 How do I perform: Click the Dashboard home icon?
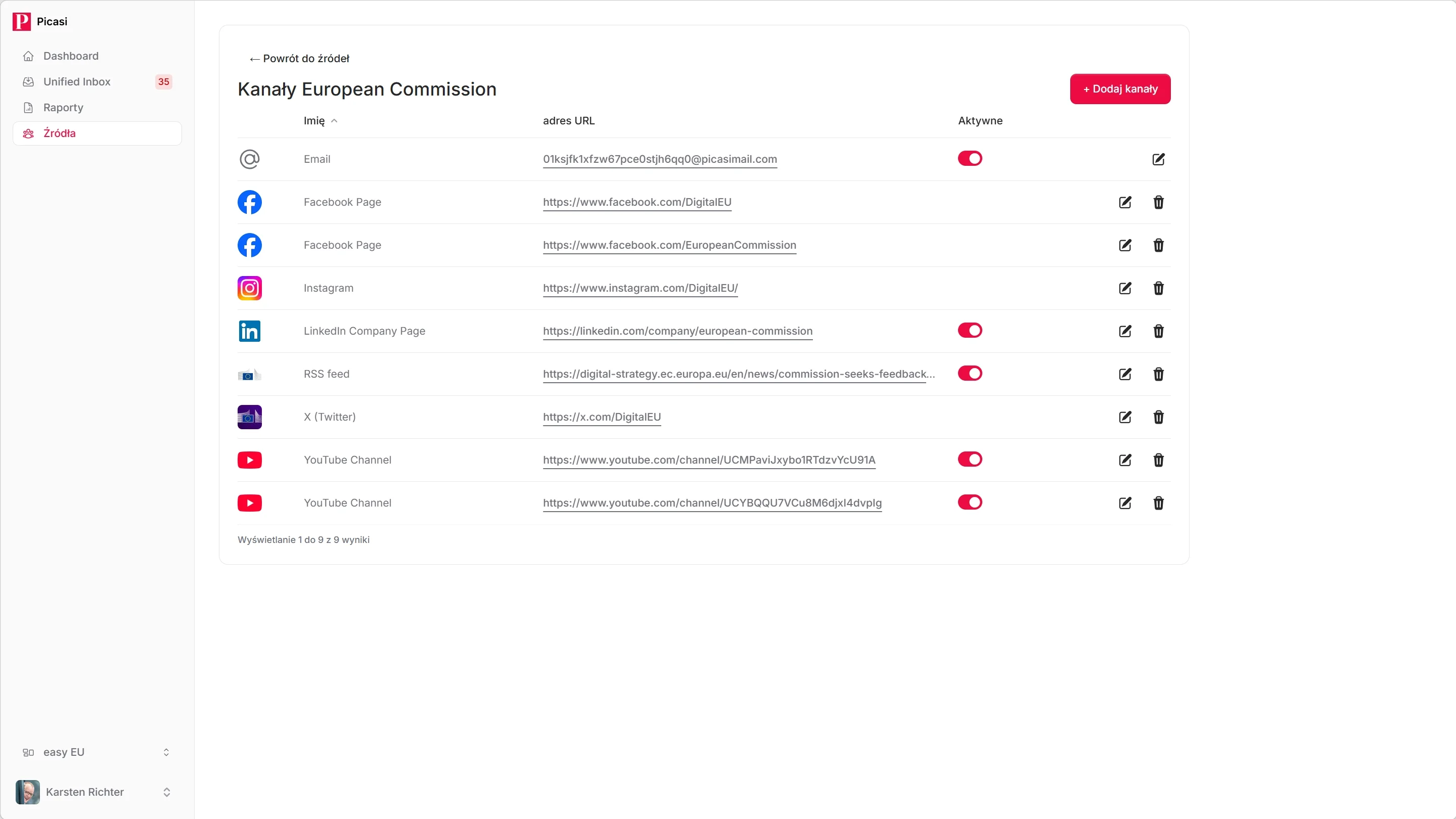point(28,56)
